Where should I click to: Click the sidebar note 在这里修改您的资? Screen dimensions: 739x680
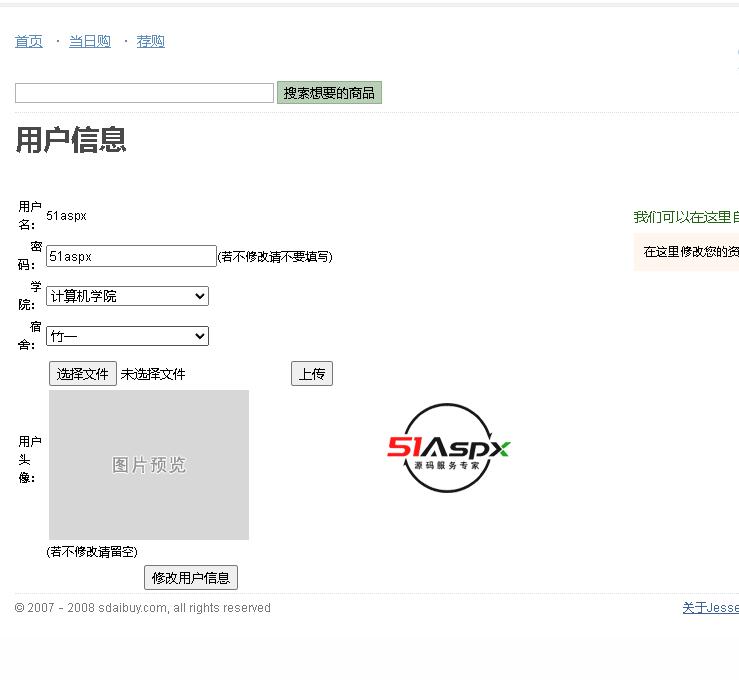[691, 252]
